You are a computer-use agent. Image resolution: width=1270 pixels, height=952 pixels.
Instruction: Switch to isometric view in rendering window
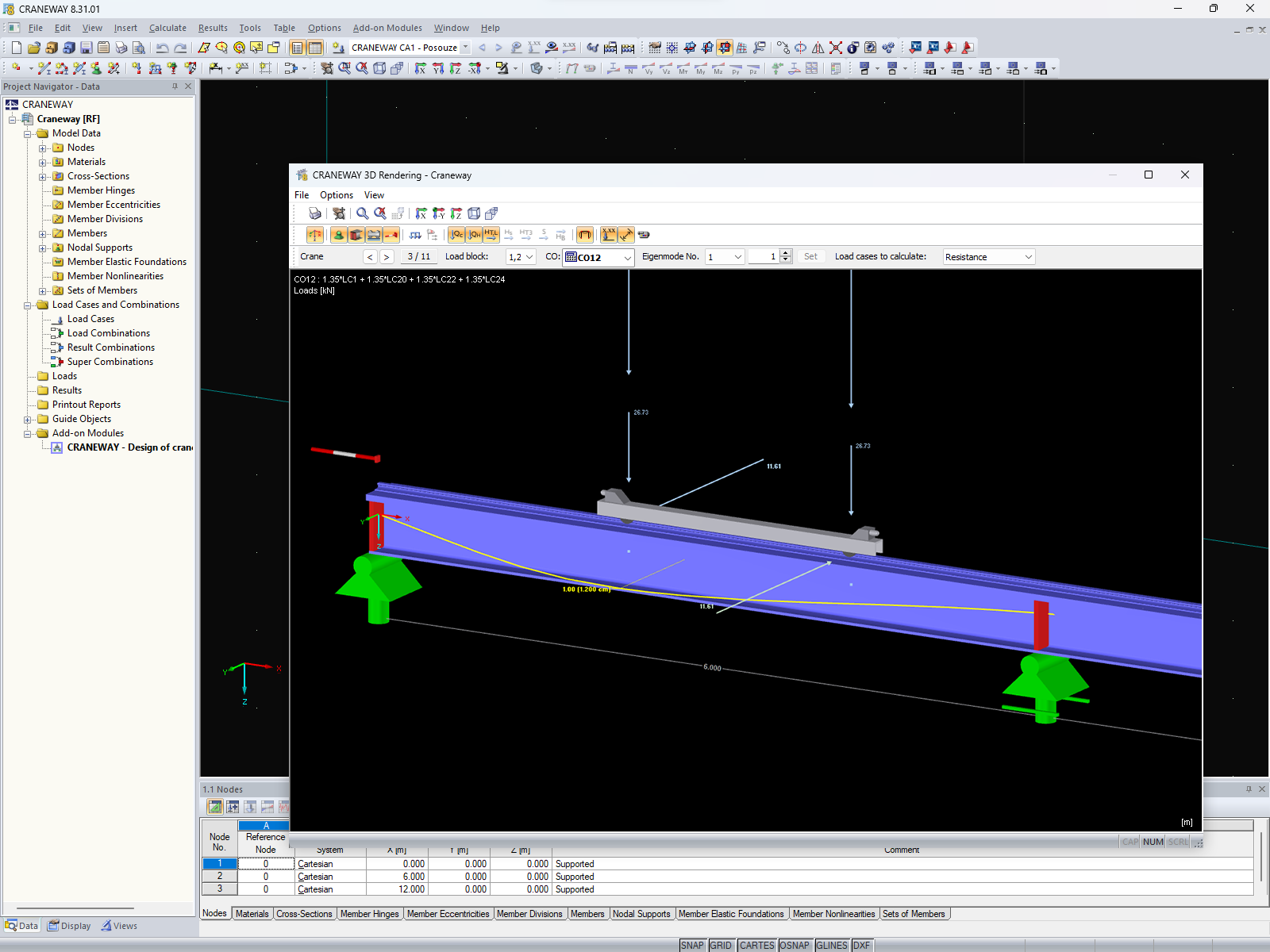click(x=474, y=213)
